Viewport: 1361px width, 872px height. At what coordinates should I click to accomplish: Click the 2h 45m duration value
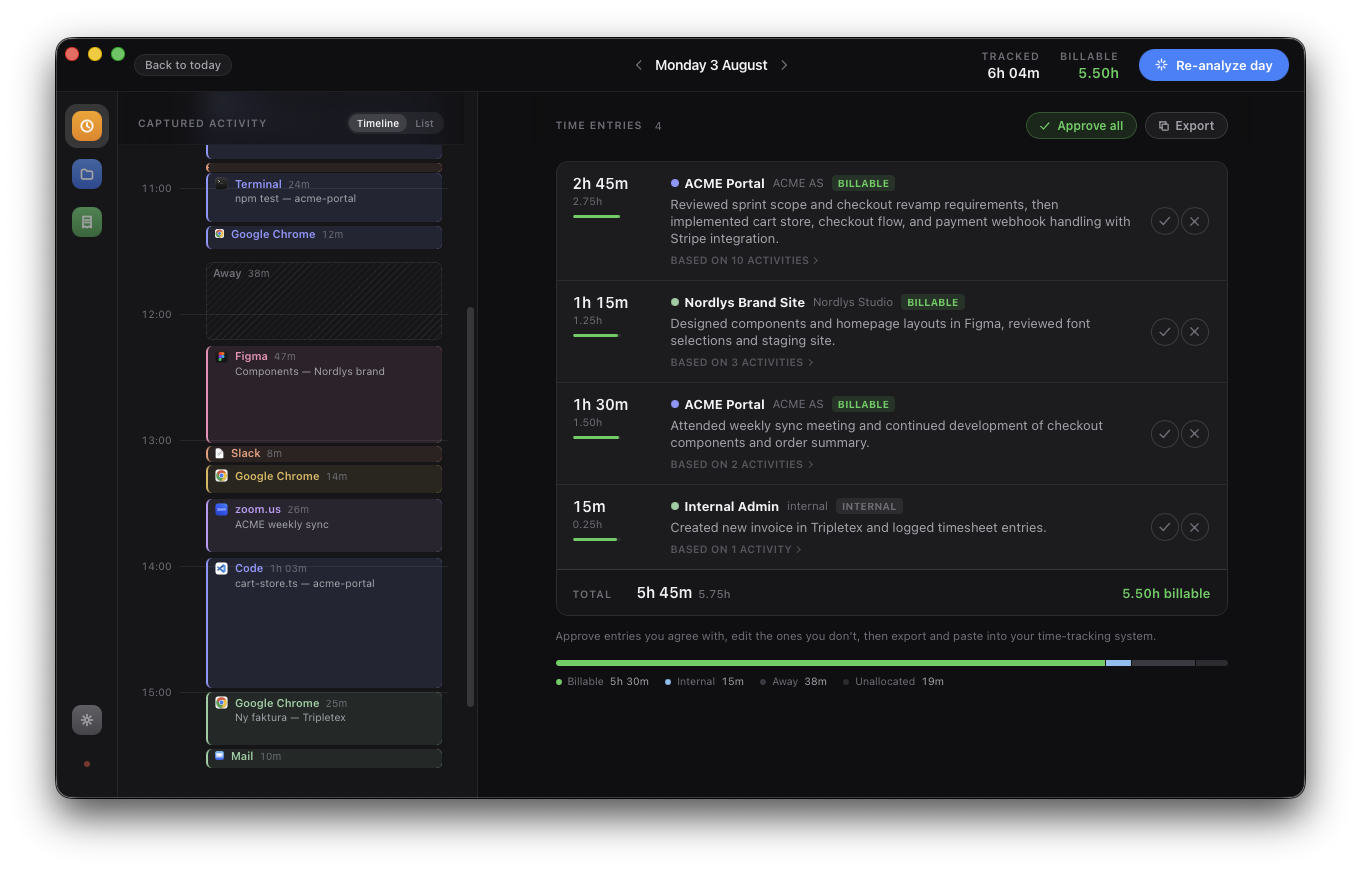click(x=600, y=183)
